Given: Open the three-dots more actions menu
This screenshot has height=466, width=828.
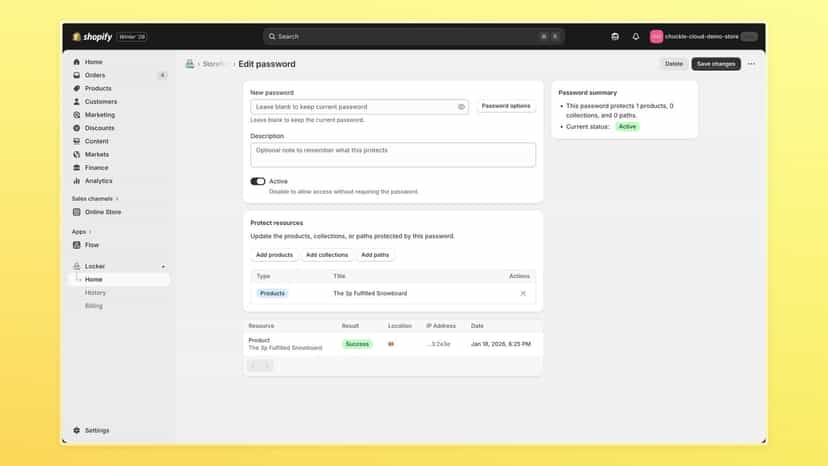Looking at the screenshot, I should point(751,64).
